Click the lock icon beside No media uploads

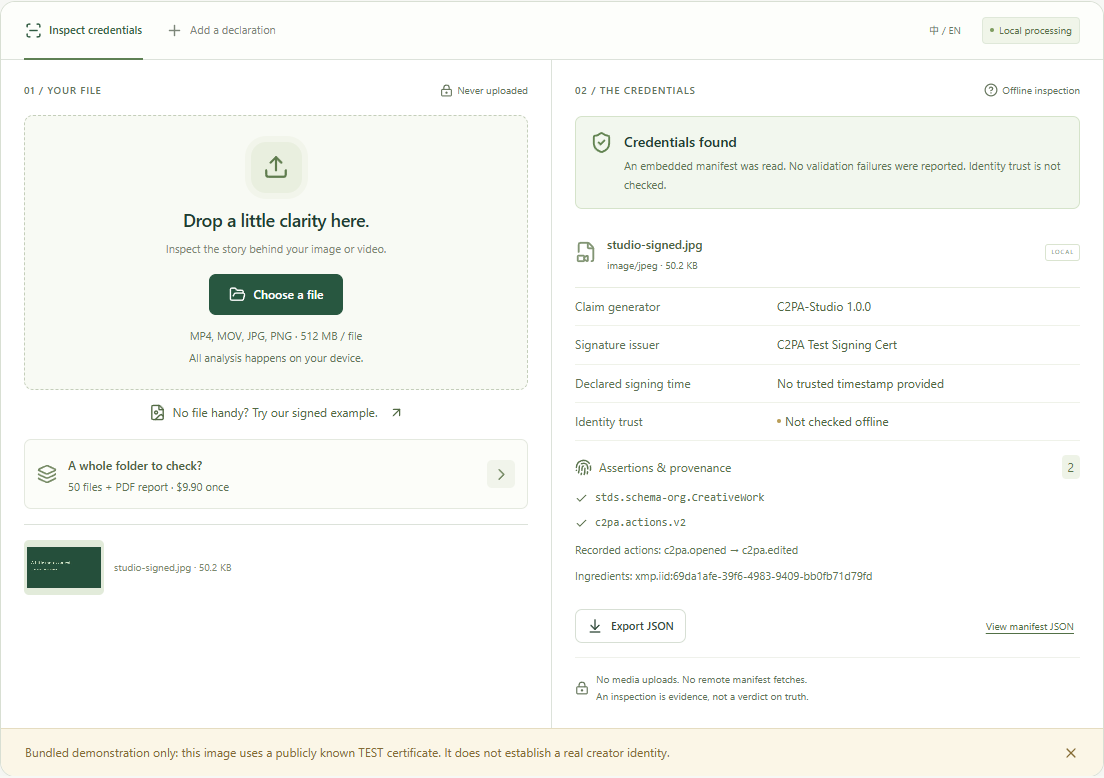(x=582, y=688)
